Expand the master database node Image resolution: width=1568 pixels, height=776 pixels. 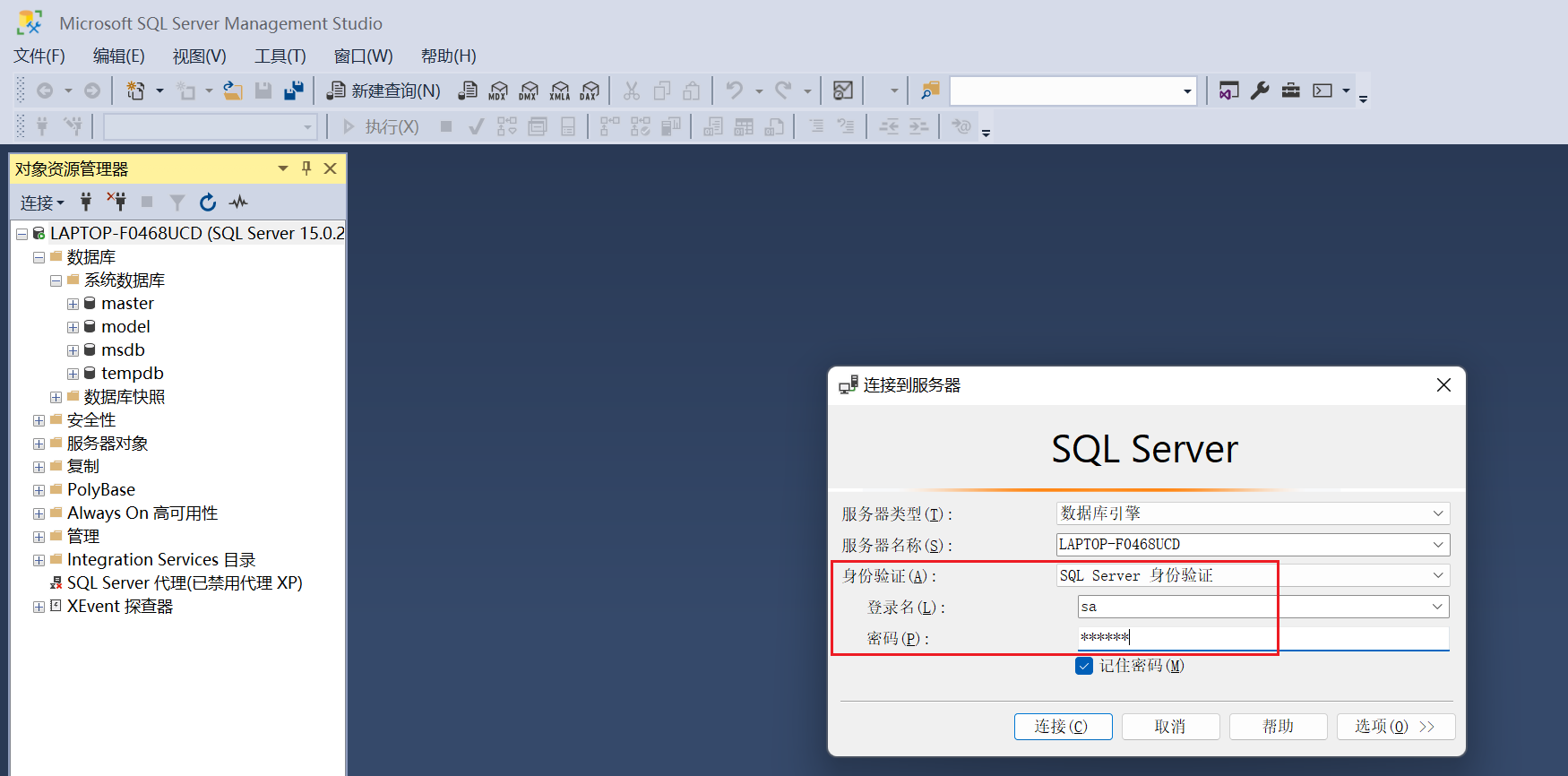tap(73, 304)
